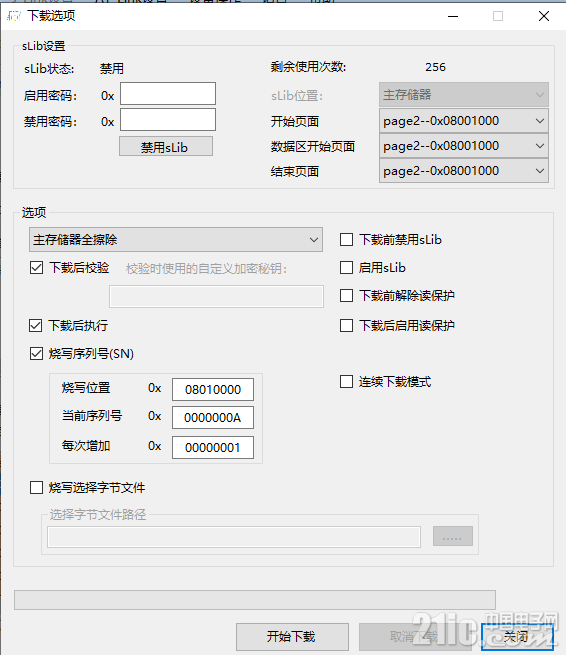Uncheck the 下载后执行 option
566x655 pixels.
(x=36, y=325)
